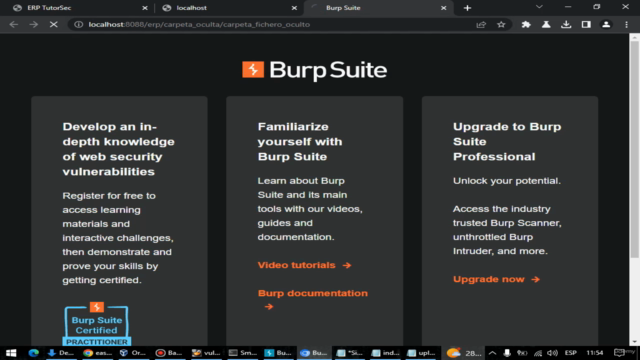Open the Video tutorials link
Viewport: 640px width, 360px height.
(x=304, y=265)
